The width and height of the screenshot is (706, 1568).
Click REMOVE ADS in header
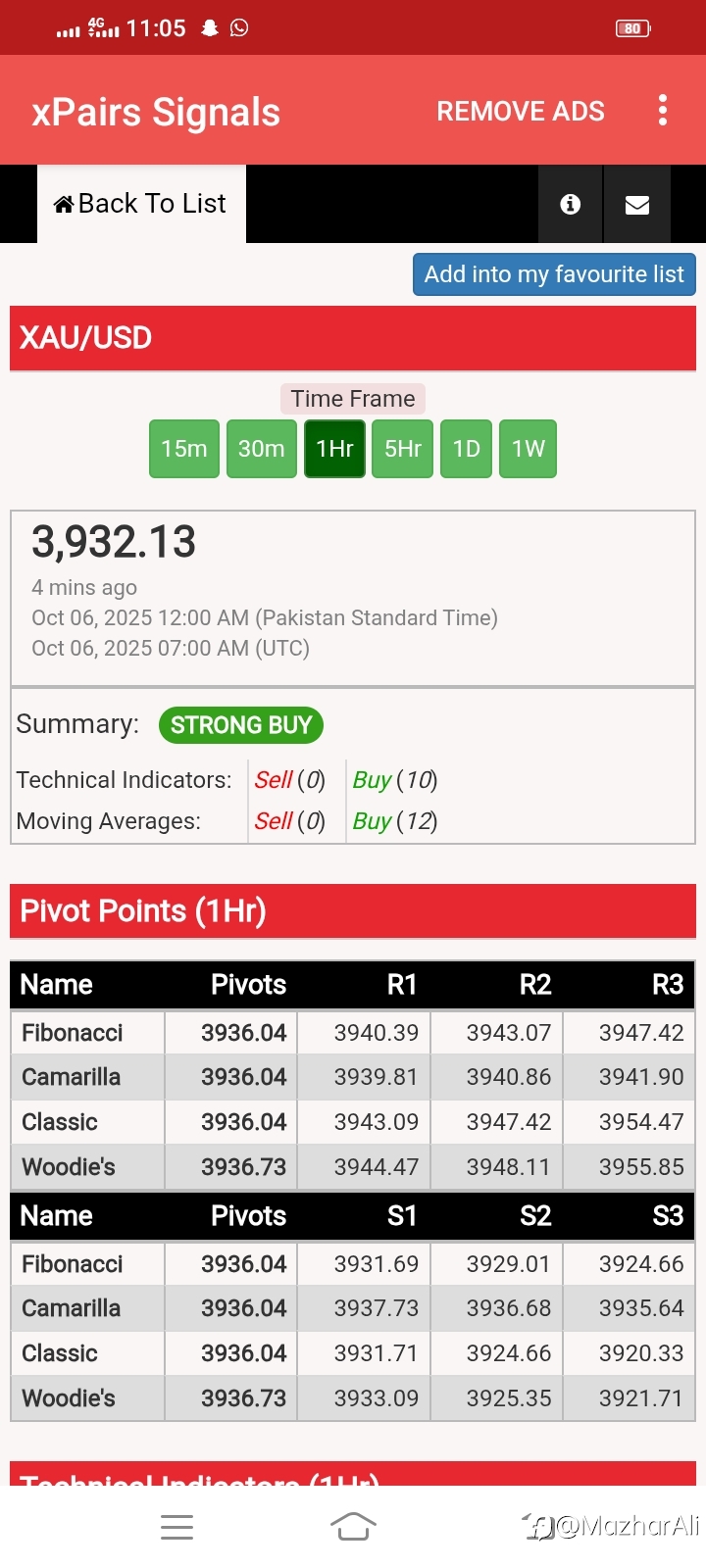pos(521,112)
